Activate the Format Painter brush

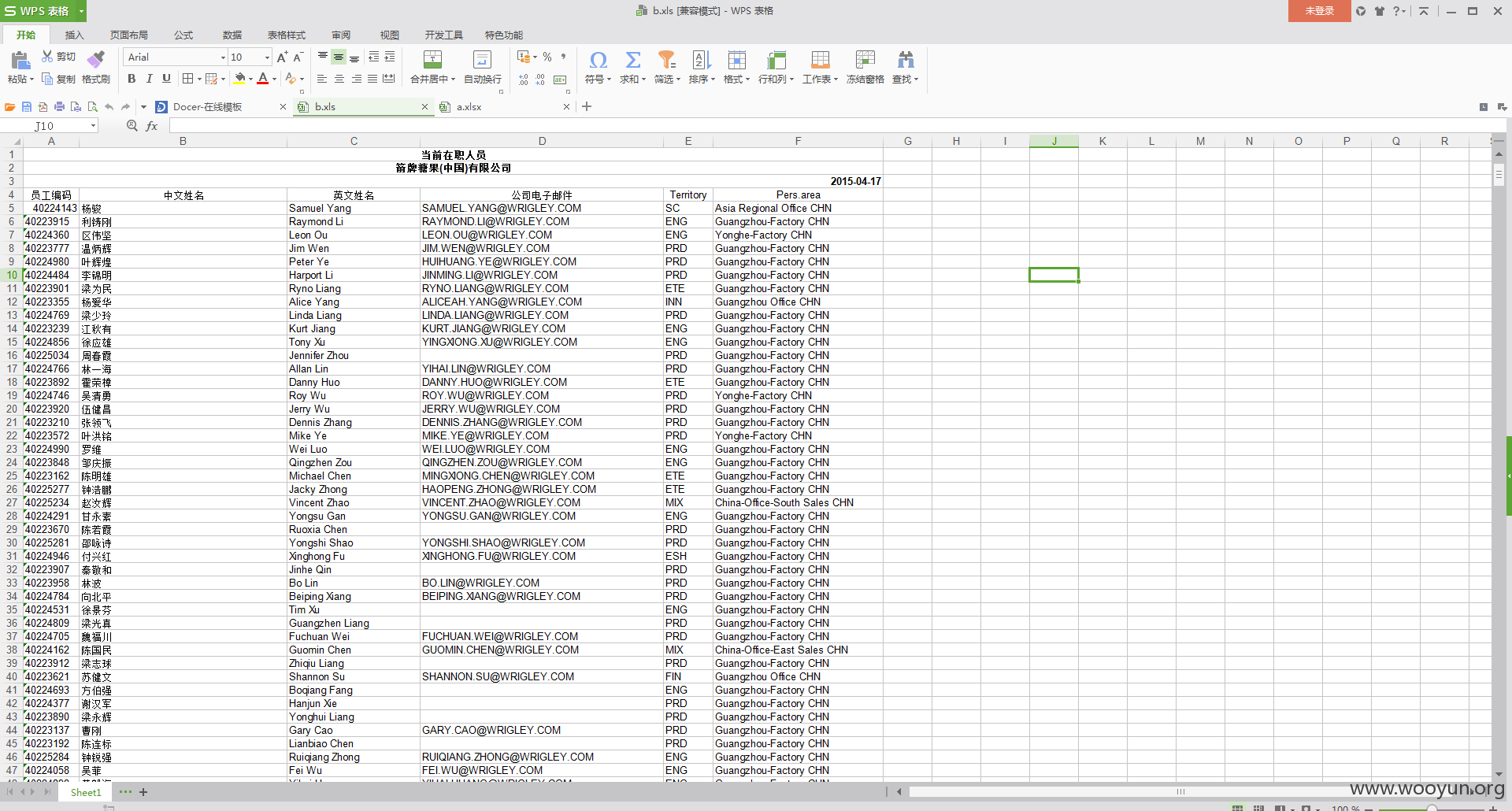[96, 60]
